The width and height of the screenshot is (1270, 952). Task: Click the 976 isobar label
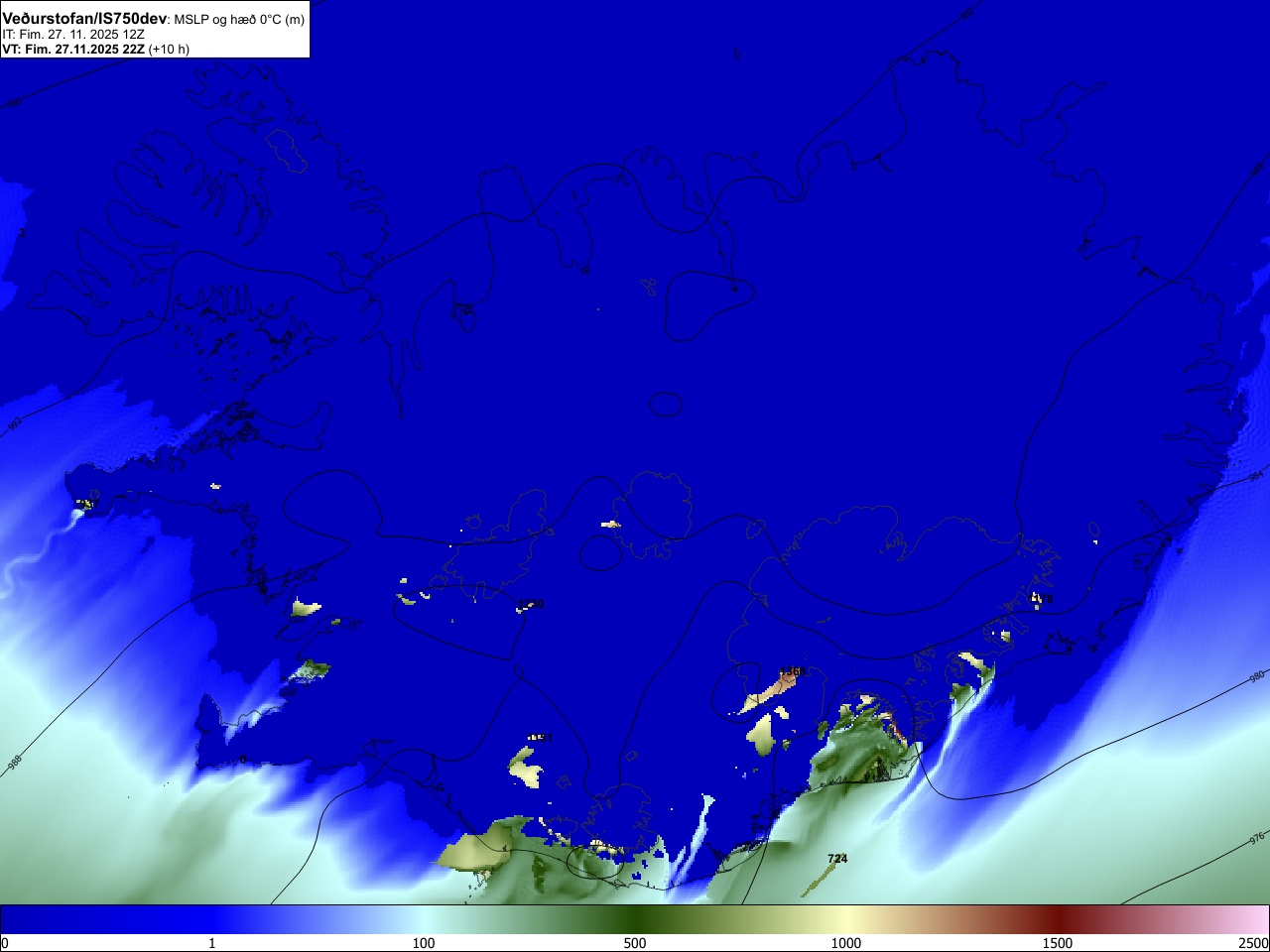tap(1257, 838)
